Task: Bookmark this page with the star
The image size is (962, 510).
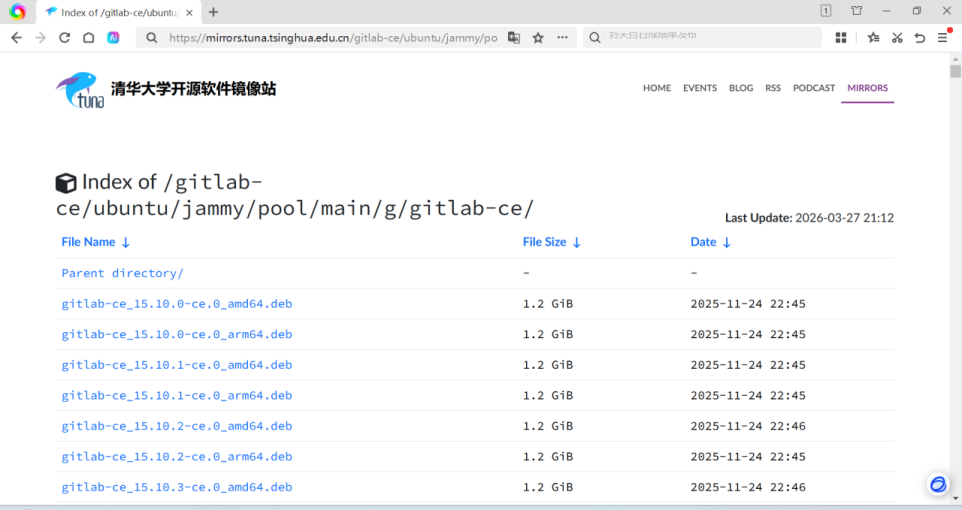Action: pyautogui.click(x=538, y=37)
